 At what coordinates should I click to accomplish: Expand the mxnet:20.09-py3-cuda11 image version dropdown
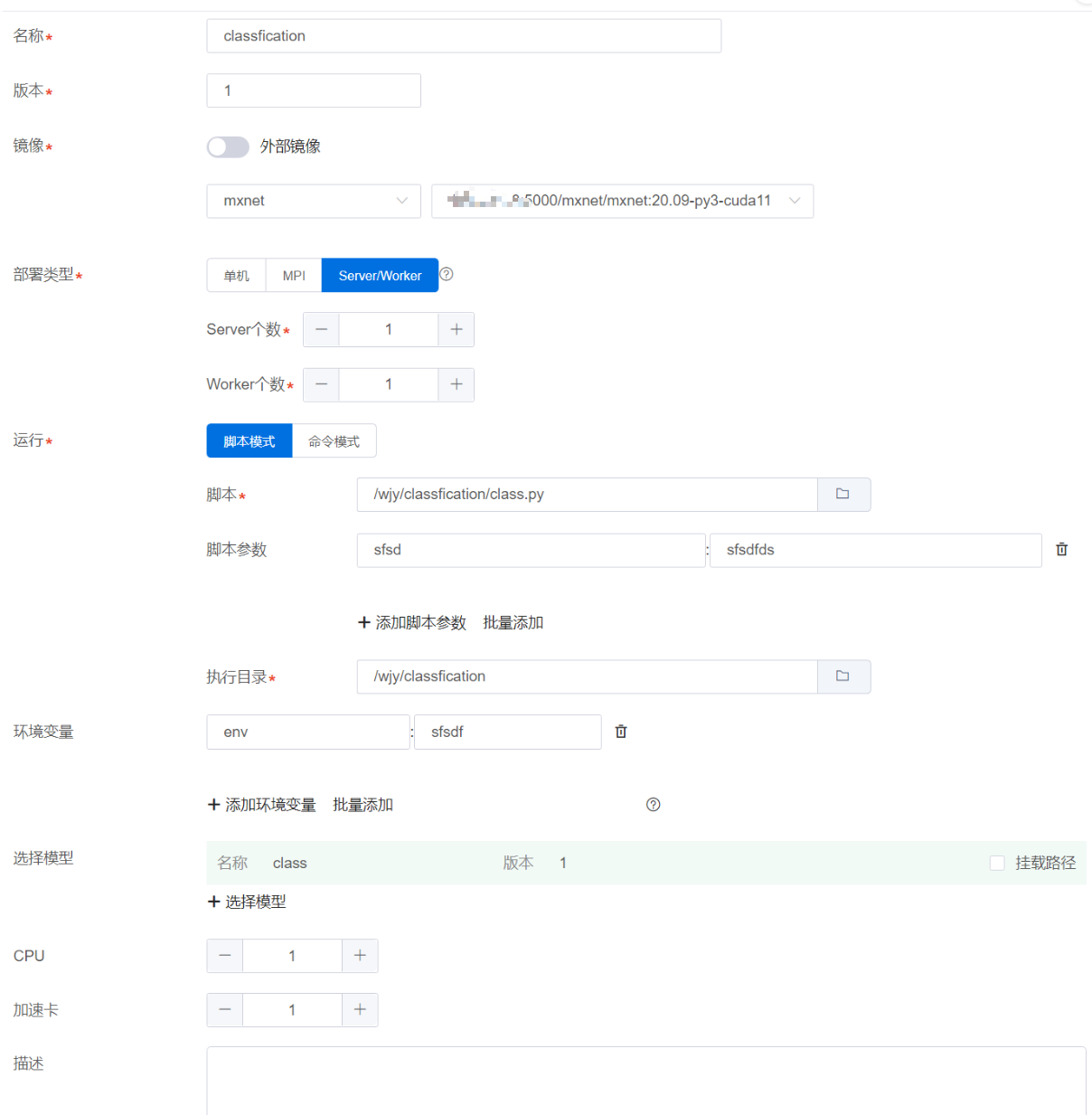click(x=622, y=201)
